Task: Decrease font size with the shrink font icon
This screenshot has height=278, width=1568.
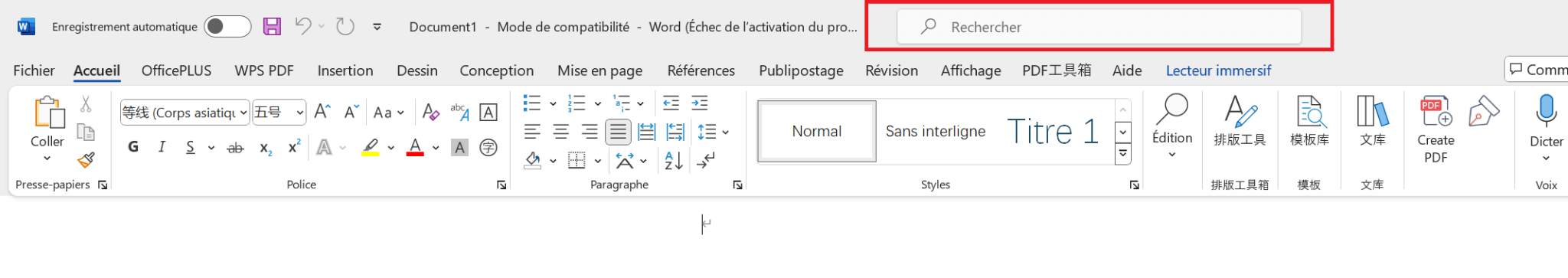Action: tap(351, 112)
